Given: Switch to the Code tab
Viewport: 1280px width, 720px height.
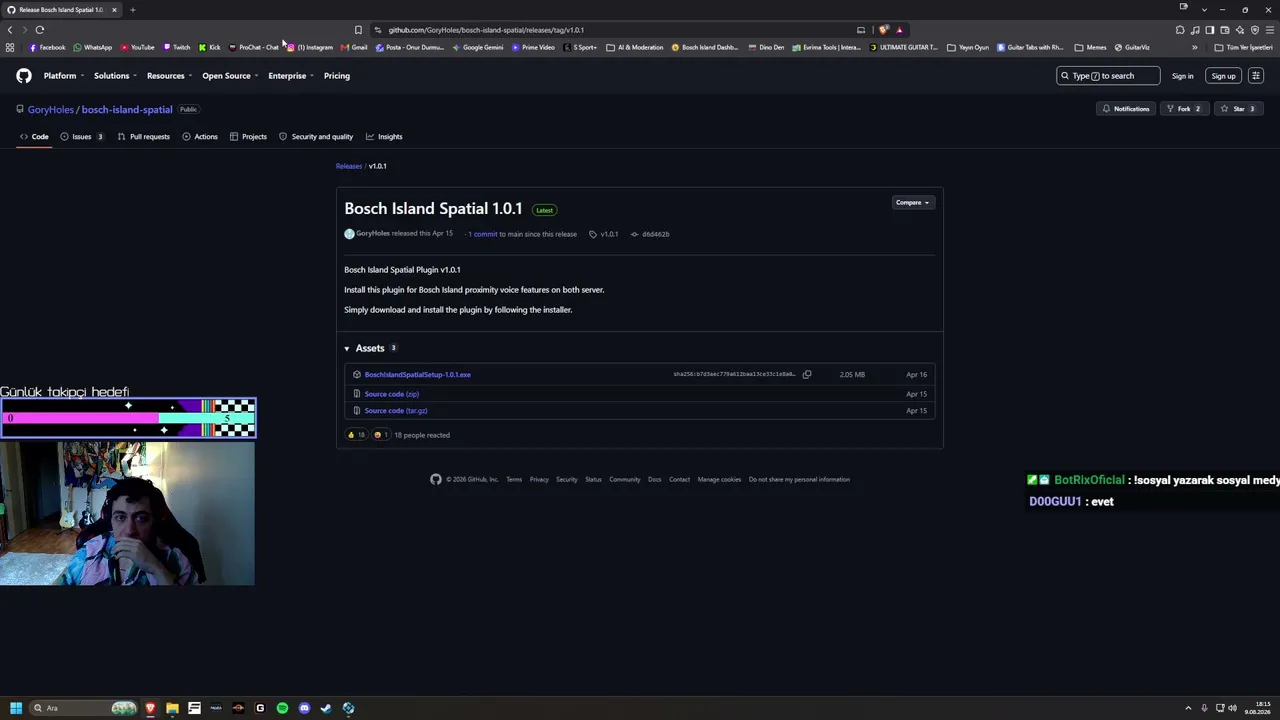Looking at the screenshot, I should 34,137.
